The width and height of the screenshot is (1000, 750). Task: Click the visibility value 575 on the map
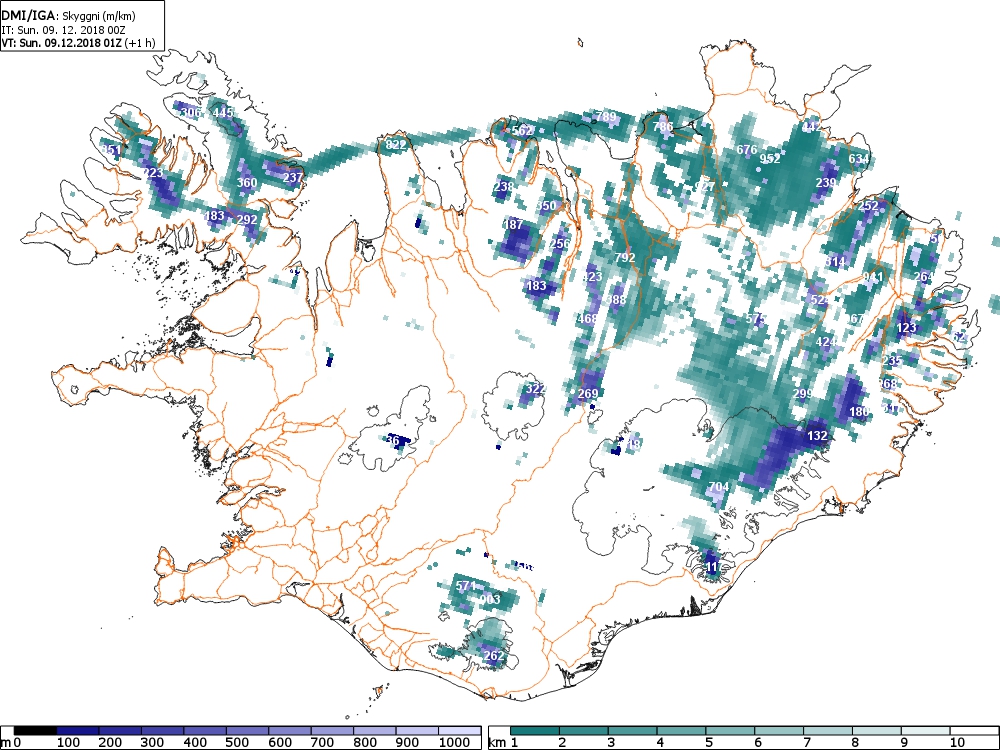[756, 318]
